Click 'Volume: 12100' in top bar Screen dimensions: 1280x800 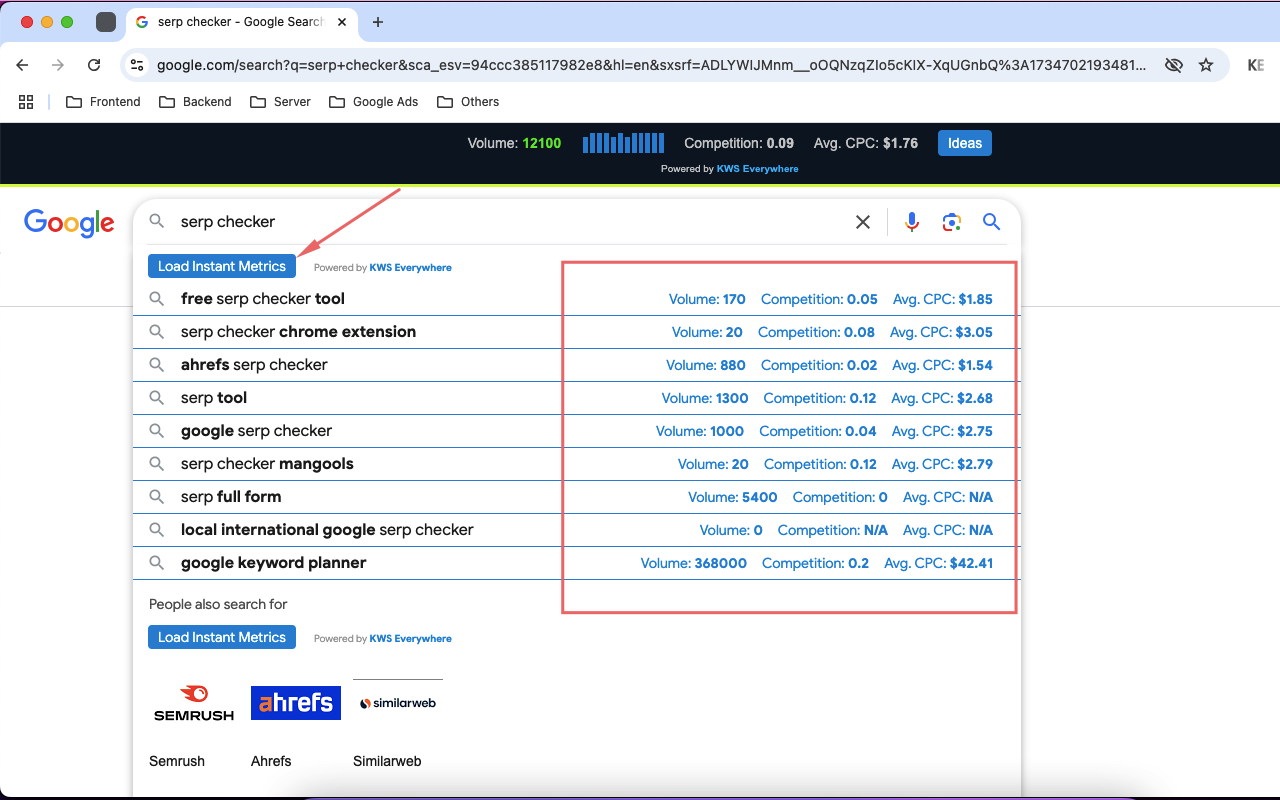514,143
